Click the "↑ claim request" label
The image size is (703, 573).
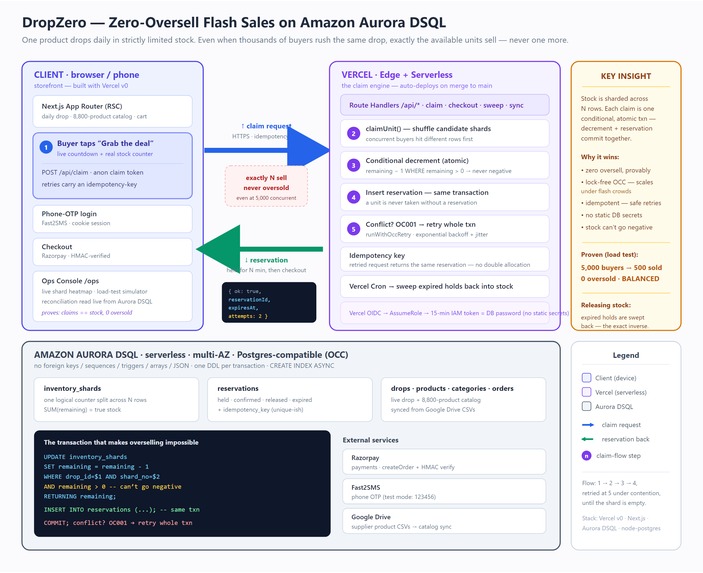point(266,126)
